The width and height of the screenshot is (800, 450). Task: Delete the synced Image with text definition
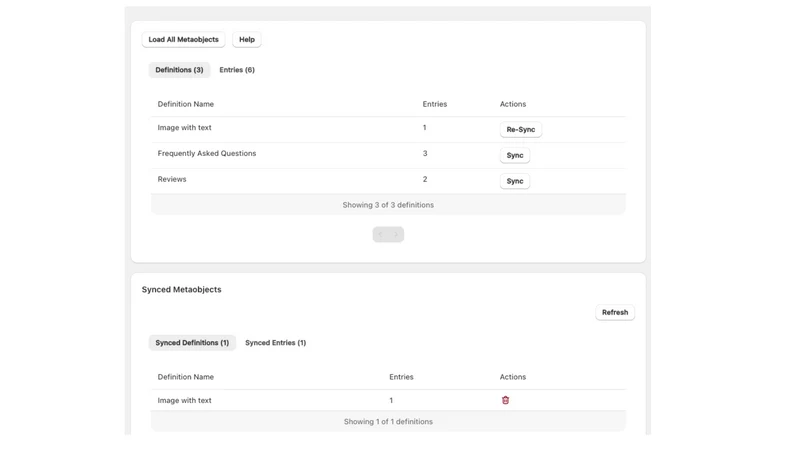pyautogui.click(x=505, y=401)
